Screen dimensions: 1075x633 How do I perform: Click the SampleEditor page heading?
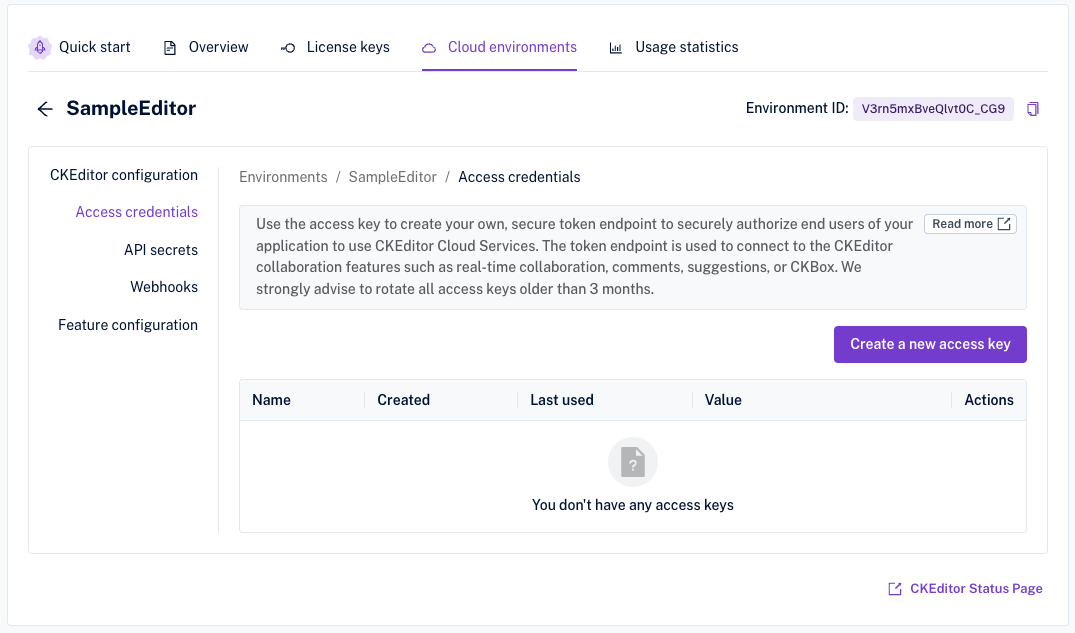point(131,108)
